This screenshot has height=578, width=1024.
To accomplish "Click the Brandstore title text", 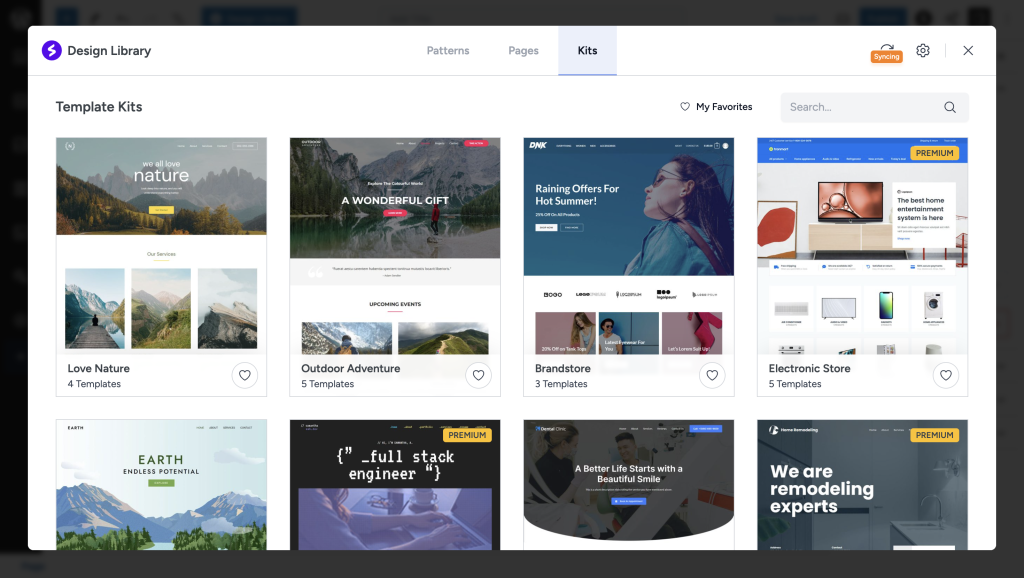I will (x=563, y=368).
